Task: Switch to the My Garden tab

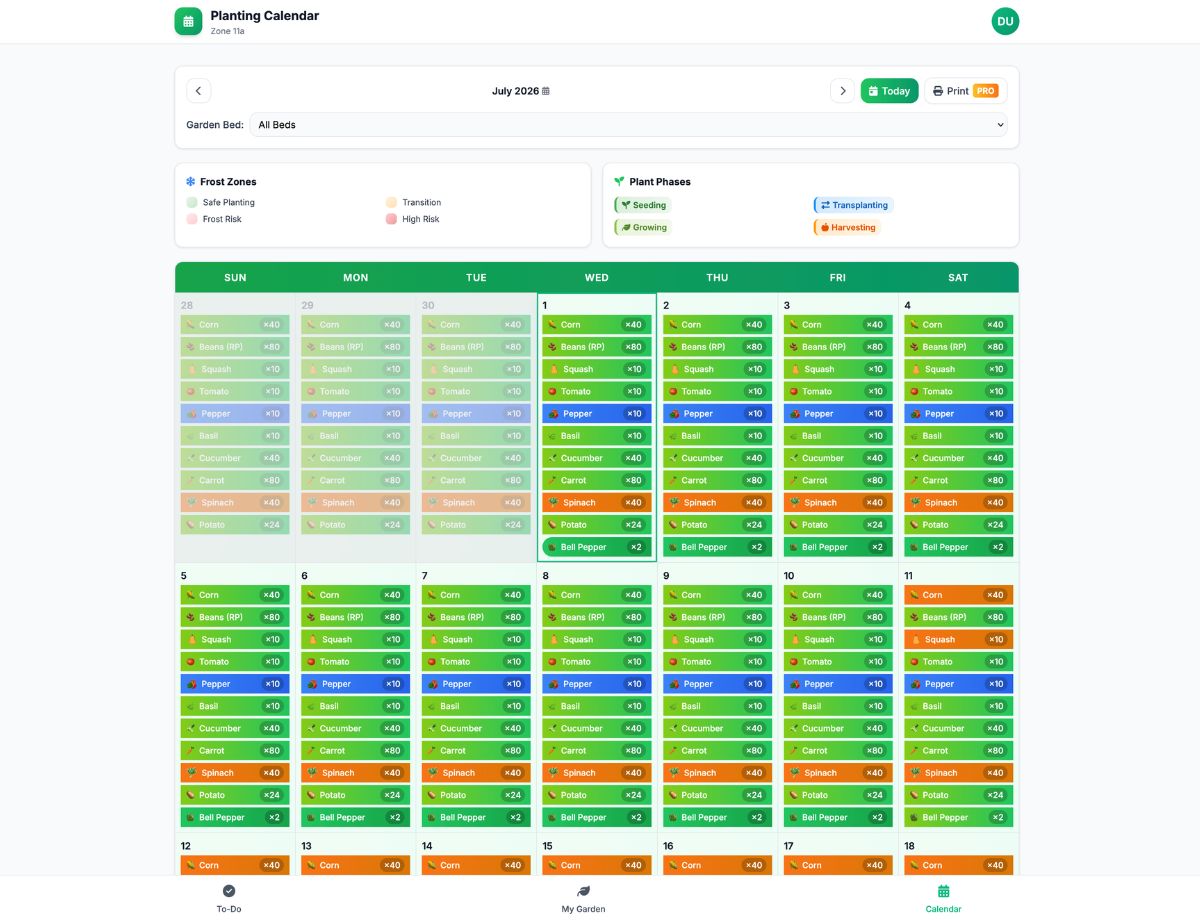Action: click(x=583, y=898)
